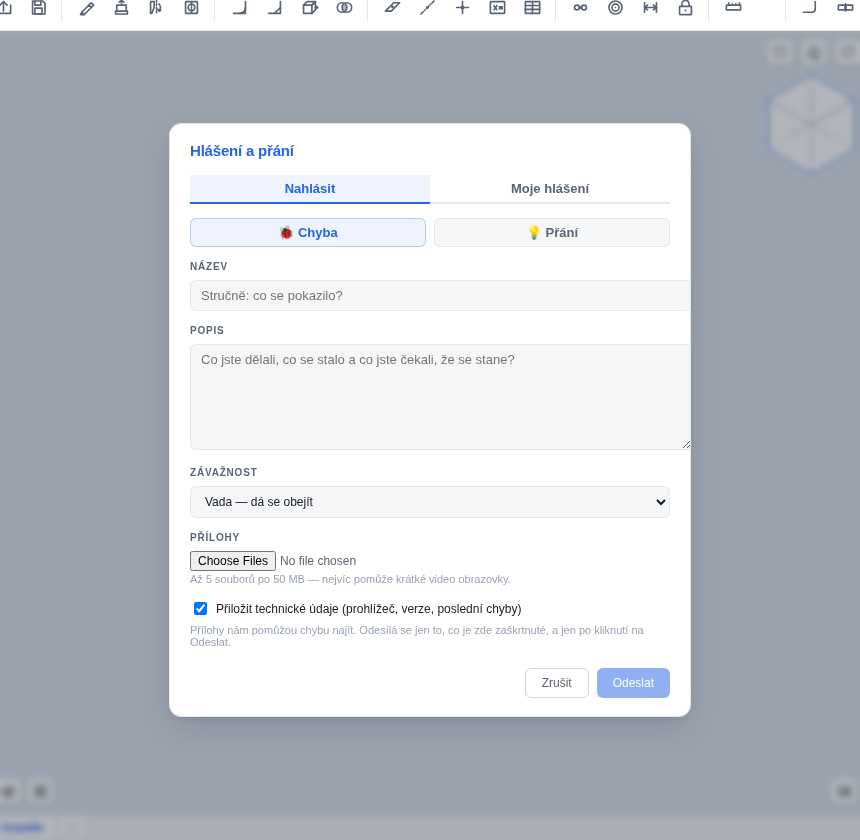Click the save floppy disk icon

[x=38, y=8]
